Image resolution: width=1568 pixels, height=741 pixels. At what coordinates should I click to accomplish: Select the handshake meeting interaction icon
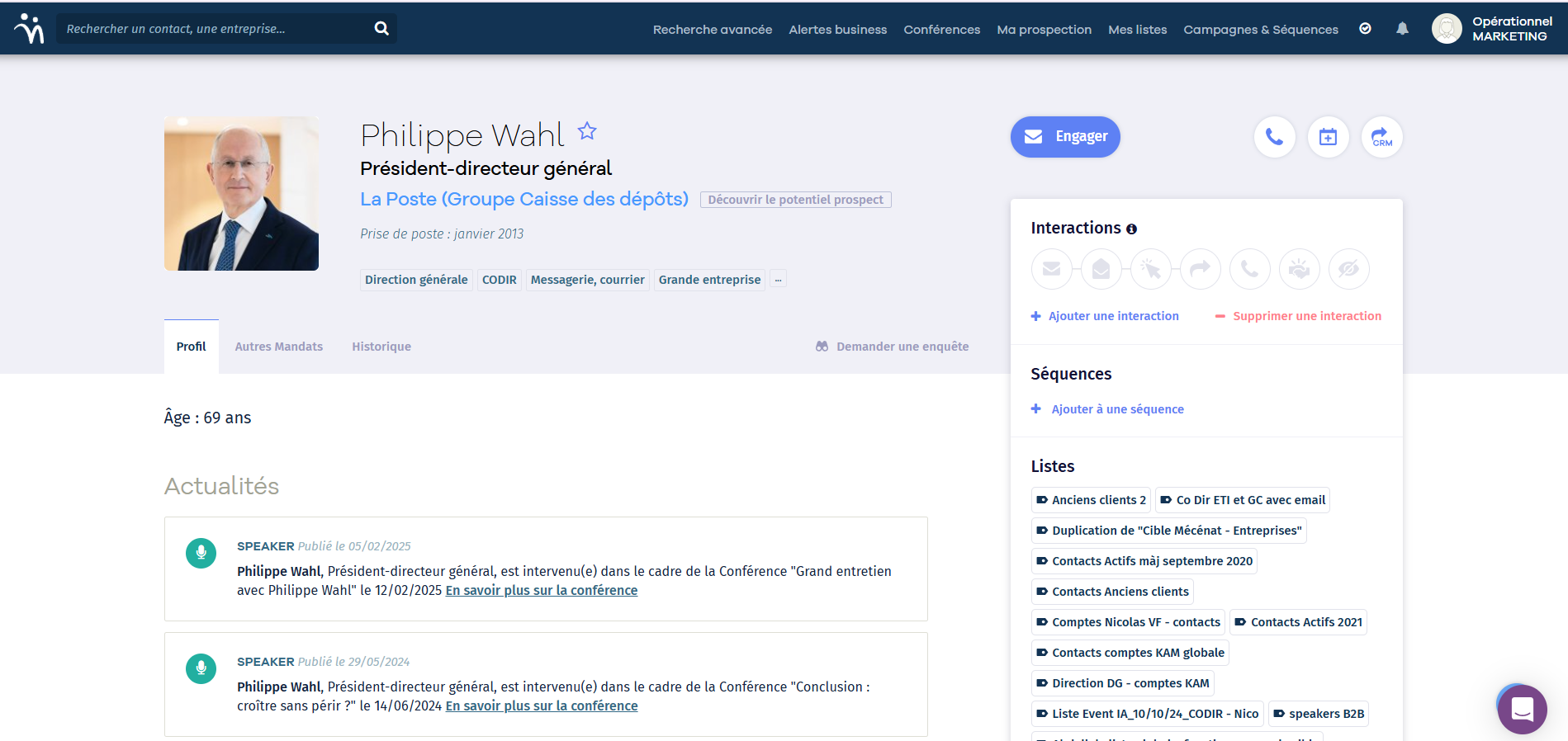click(1300, 269)
